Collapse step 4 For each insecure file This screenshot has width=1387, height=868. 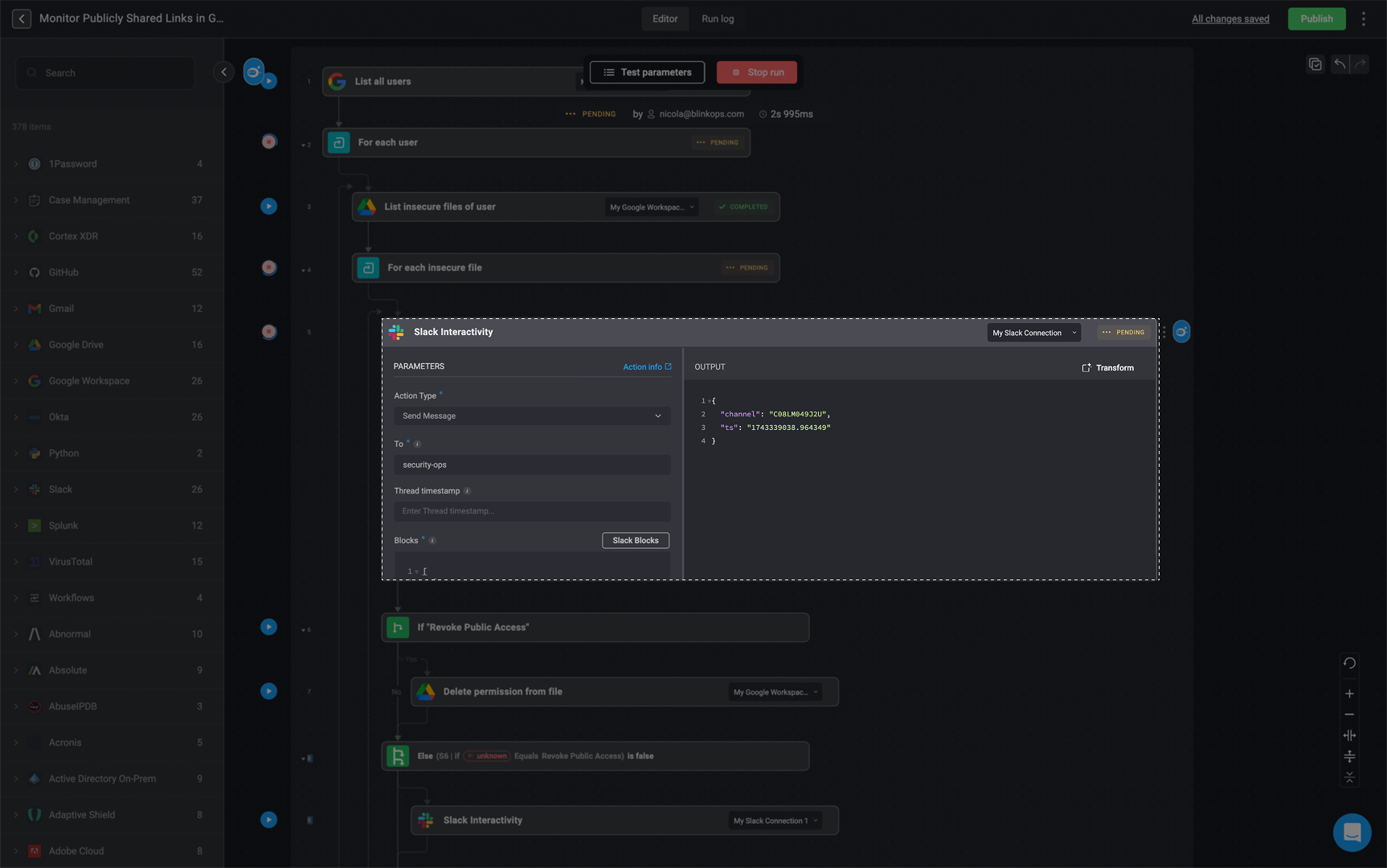point(303,271)
